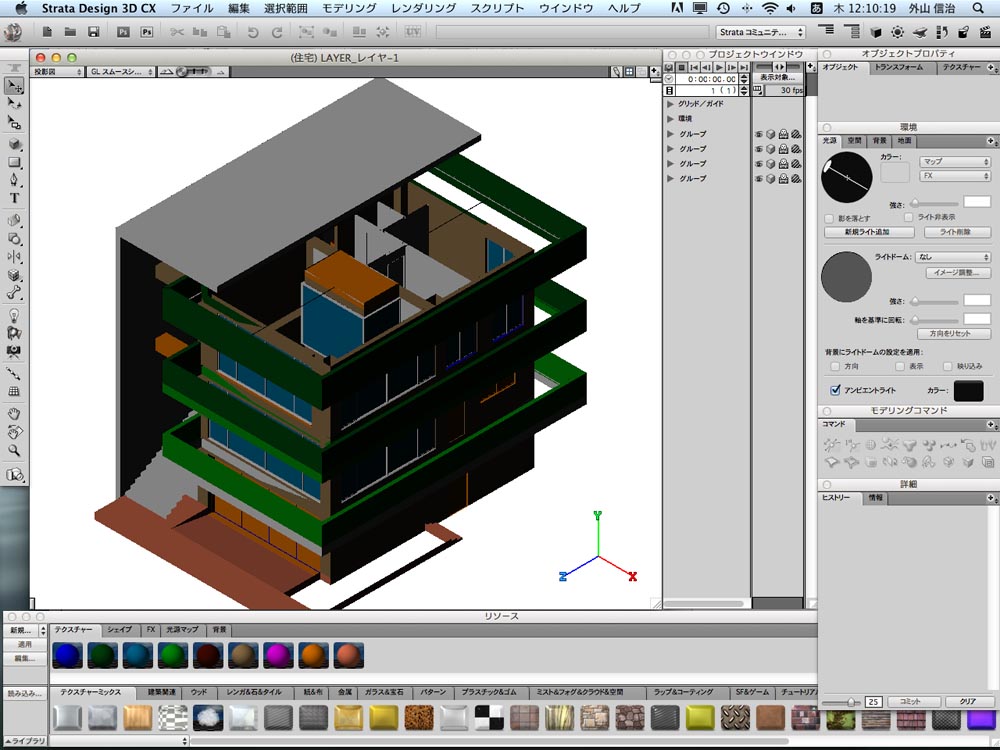Pick the Hand pan tool
The height and width of the screenshot is (750, 1000).
tap(15, 413)
